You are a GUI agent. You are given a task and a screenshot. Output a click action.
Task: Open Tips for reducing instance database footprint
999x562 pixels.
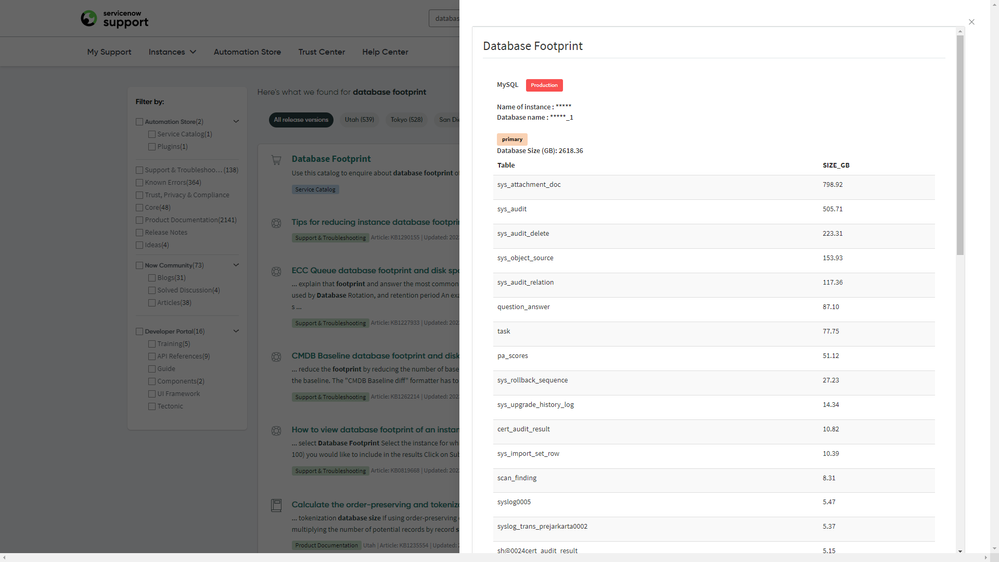pyautogui.click(x=375, y=222)
